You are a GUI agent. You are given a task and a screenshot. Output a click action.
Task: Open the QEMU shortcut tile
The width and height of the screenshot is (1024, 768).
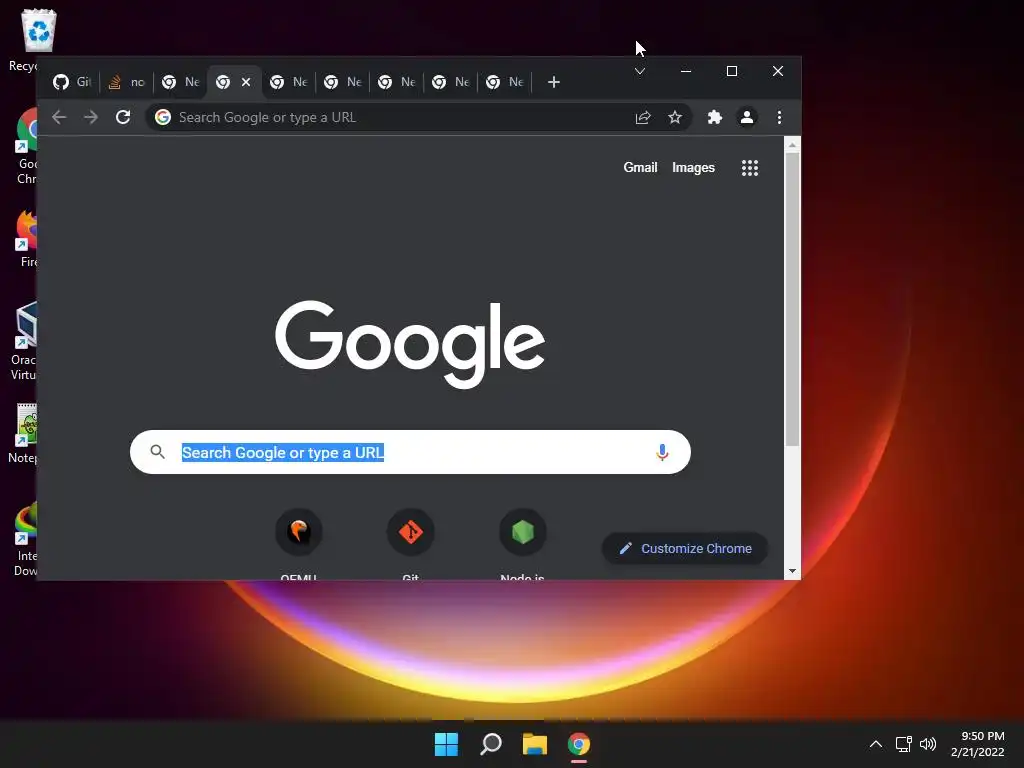click(298, 545)
